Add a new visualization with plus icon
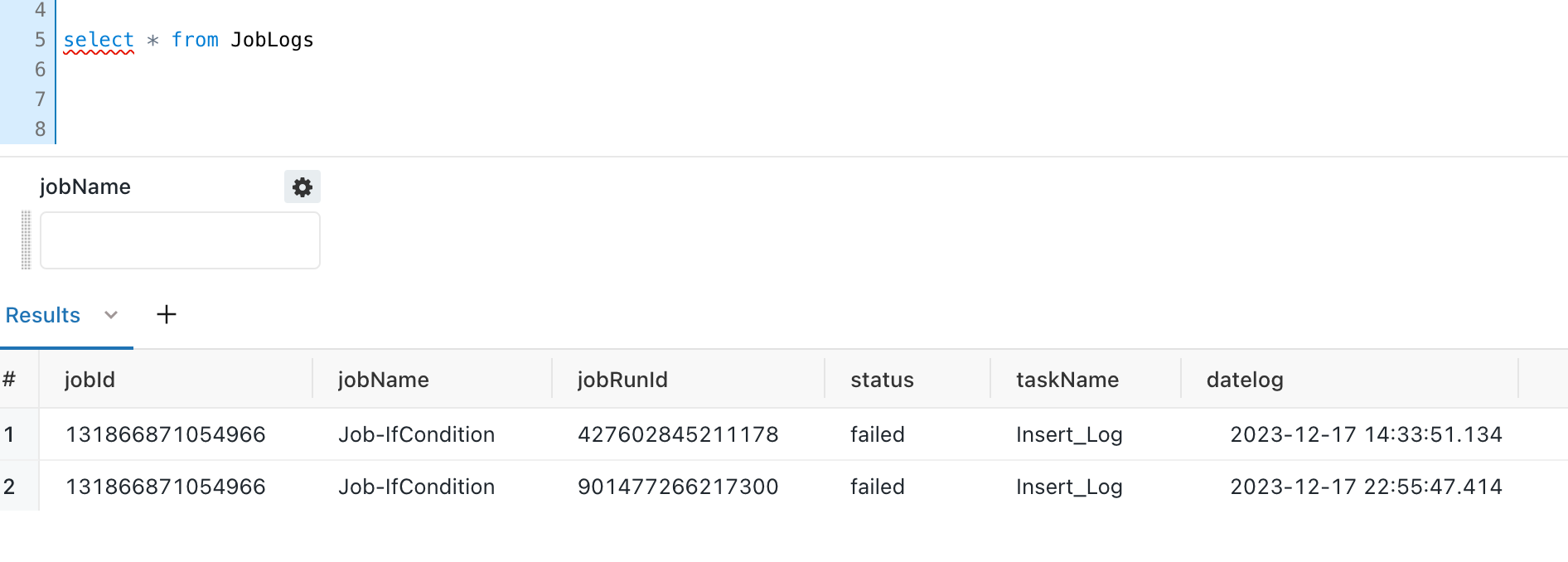This screenshot has height=562, width=1568. [167, 315]
